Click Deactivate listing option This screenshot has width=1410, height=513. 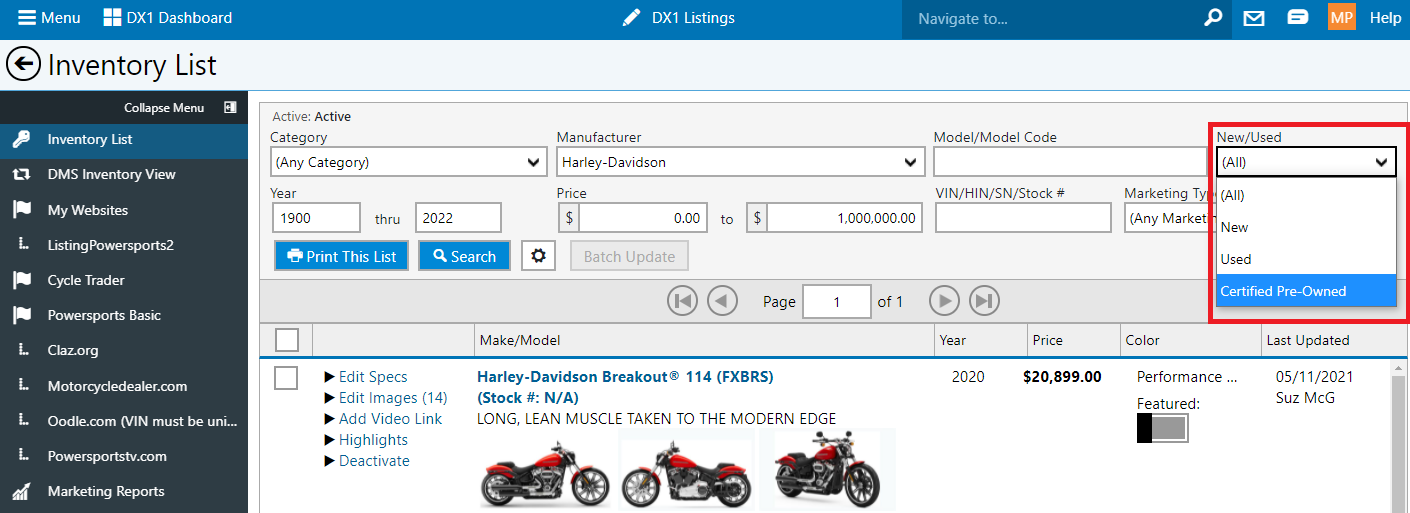367,461
